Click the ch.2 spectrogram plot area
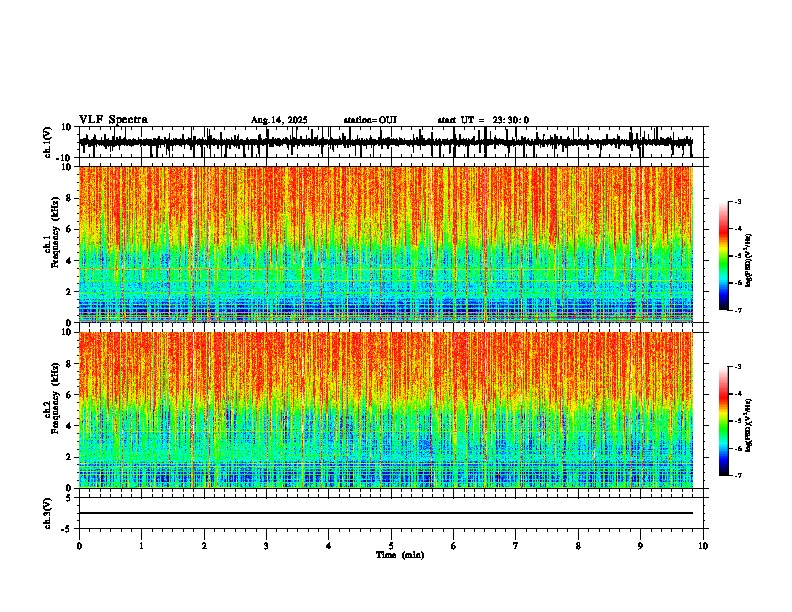Screen dimensions: 792x612 (x=386, y=410)
